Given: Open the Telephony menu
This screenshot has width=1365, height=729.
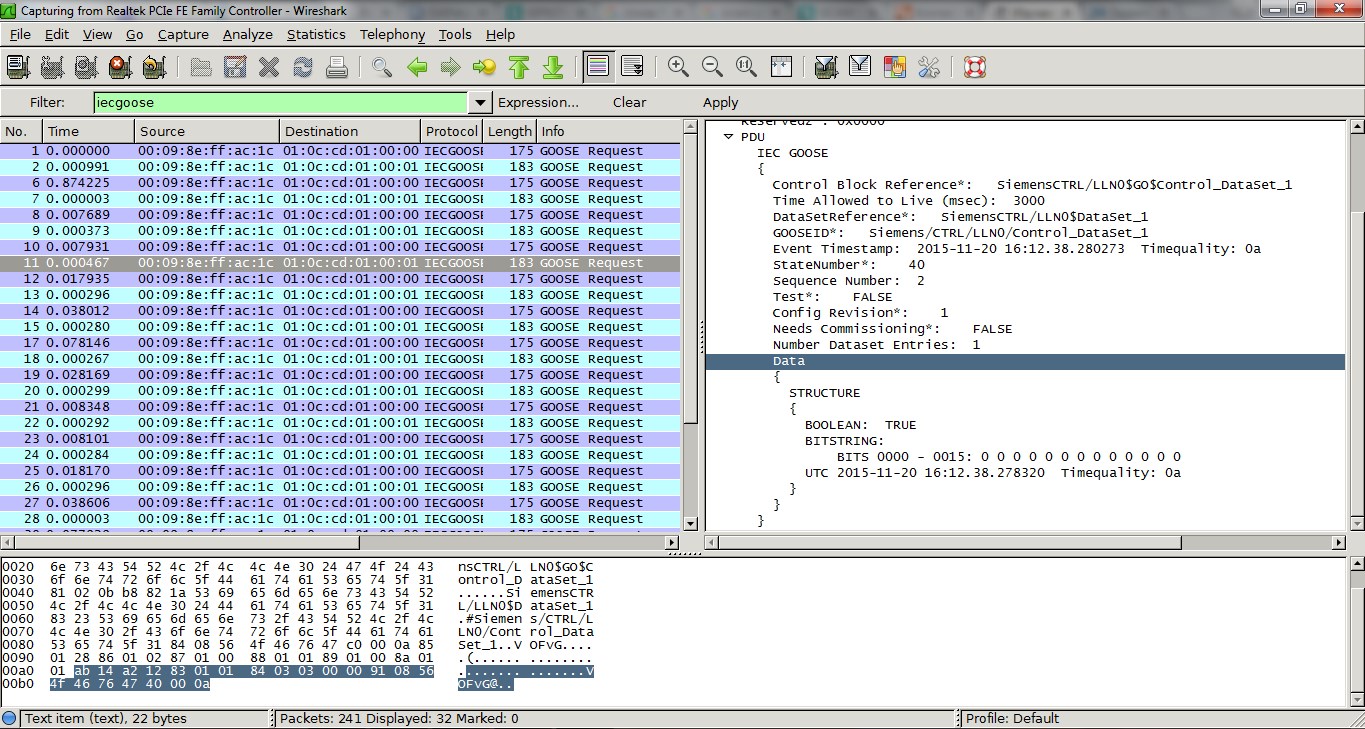Looking at the screenshot, I should pos(392,34).
